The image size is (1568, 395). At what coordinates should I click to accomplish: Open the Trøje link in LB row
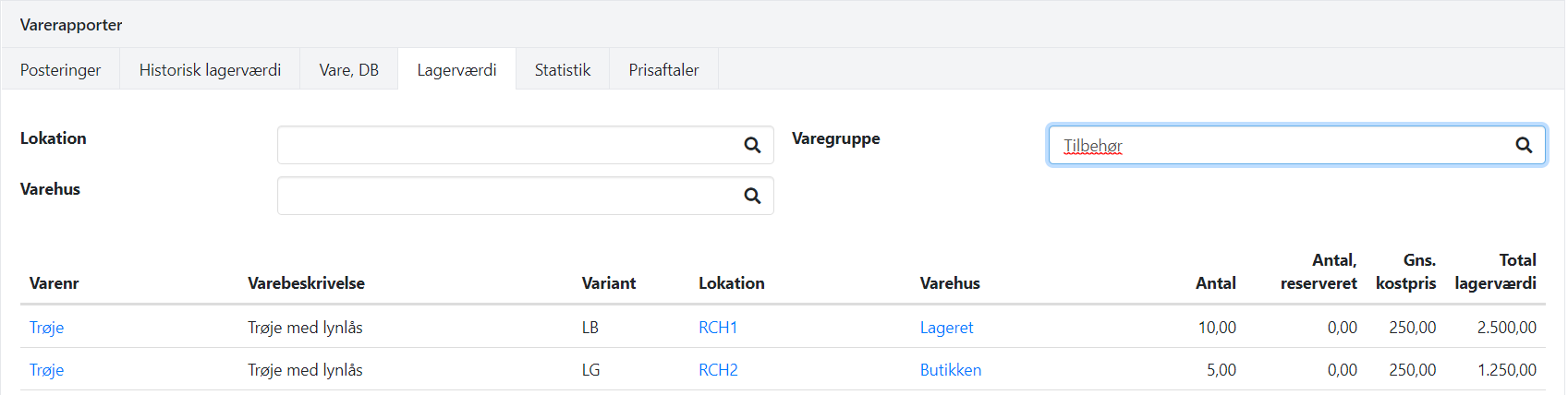point(46,328)
